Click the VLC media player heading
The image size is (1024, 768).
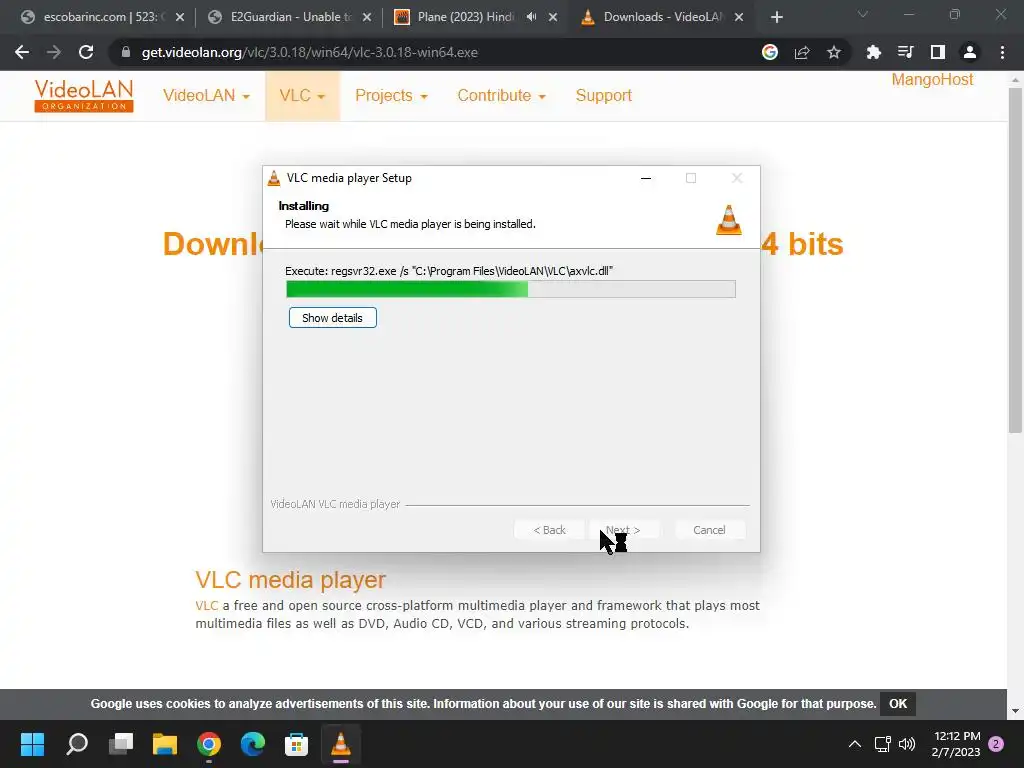[x=291, y=580]
